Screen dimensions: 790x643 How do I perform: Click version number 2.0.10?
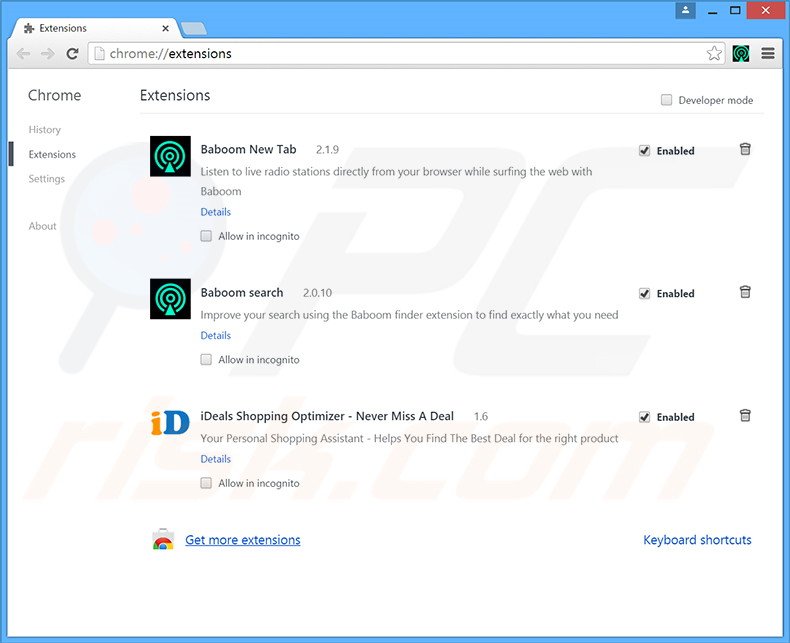tap(317, 293)
